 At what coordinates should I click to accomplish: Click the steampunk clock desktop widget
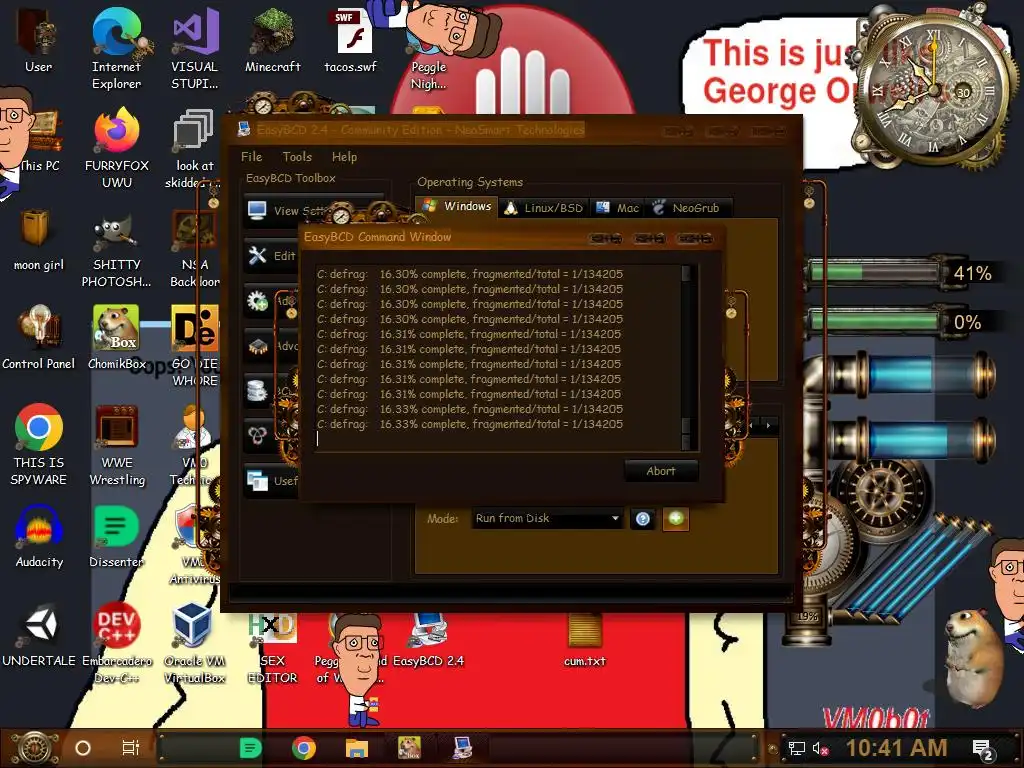click(x=933, y=89)
